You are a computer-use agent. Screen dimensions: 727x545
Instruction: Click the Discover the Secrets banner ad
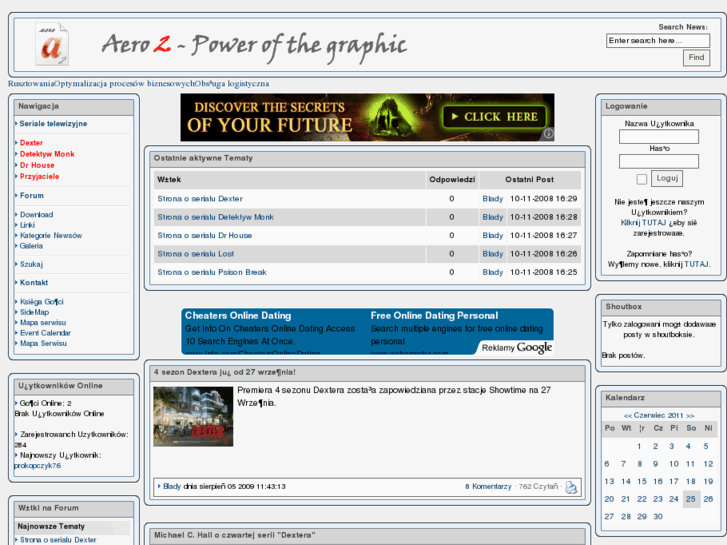(x=367, y=117)
